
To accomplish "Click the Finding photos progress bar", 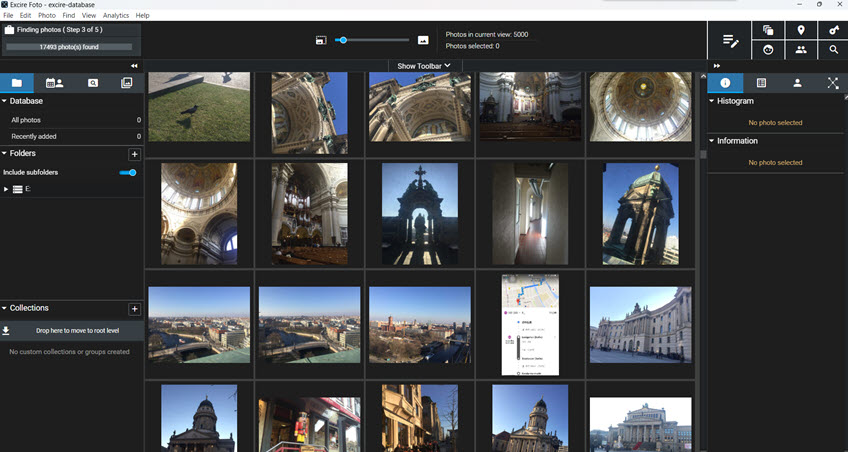I will (x=69, y=47).
